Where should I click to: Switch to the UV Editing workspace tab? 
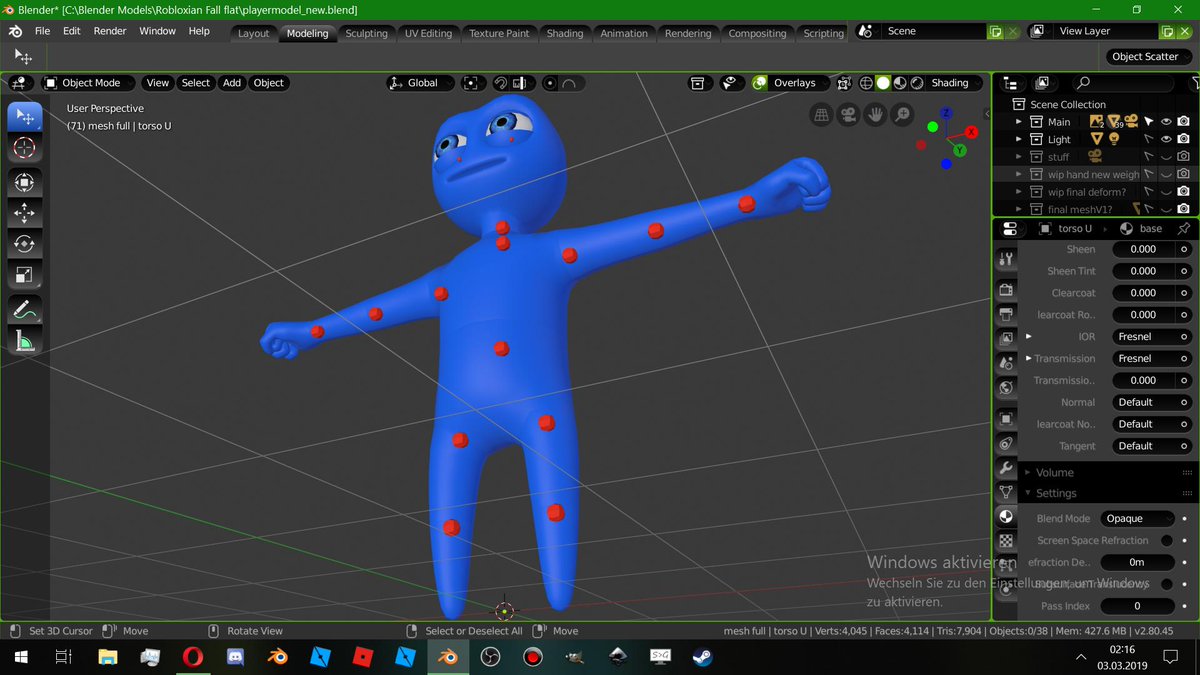pos(428,33)
